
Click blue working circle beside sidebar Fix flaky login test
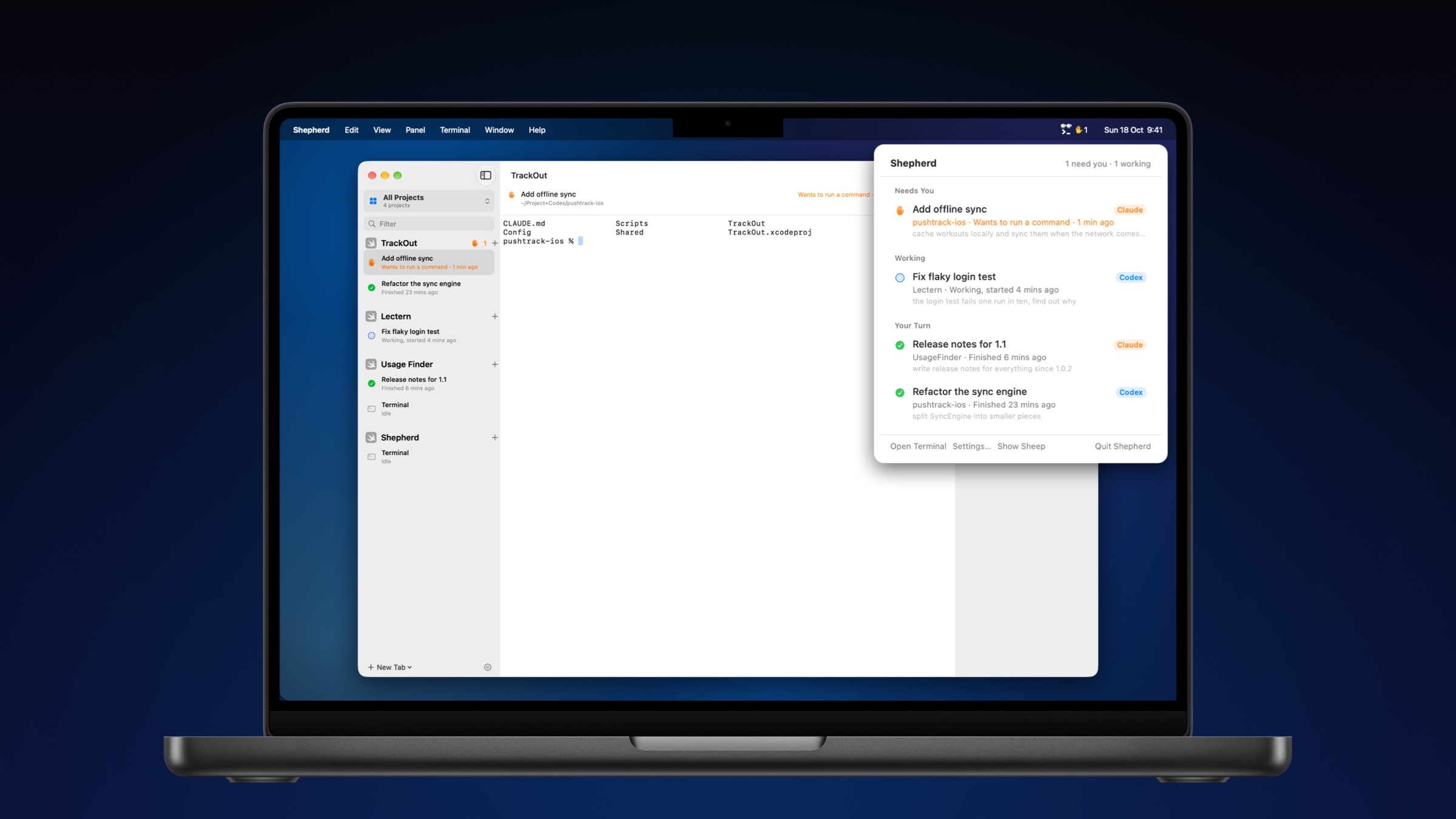click(371, 335)
